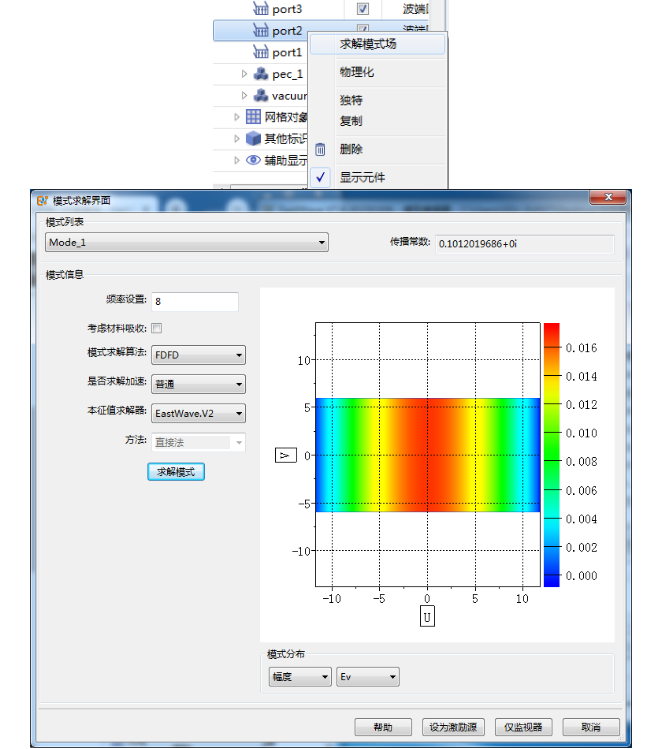Image resolution: width=653 pixels, height=749 pixels.
Task: Click the mode solver window title icon
Action: (x=42, y=200)
